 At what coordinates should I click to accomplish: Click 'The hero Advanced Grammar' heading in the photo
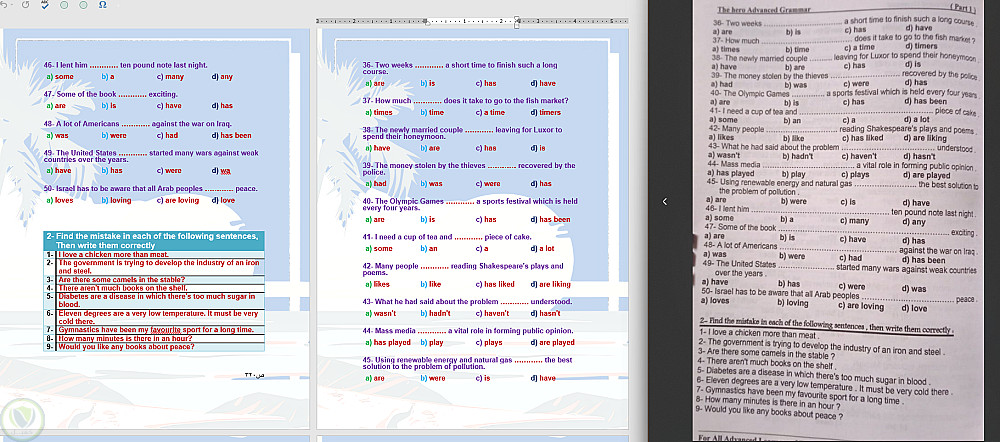[763, 10]
